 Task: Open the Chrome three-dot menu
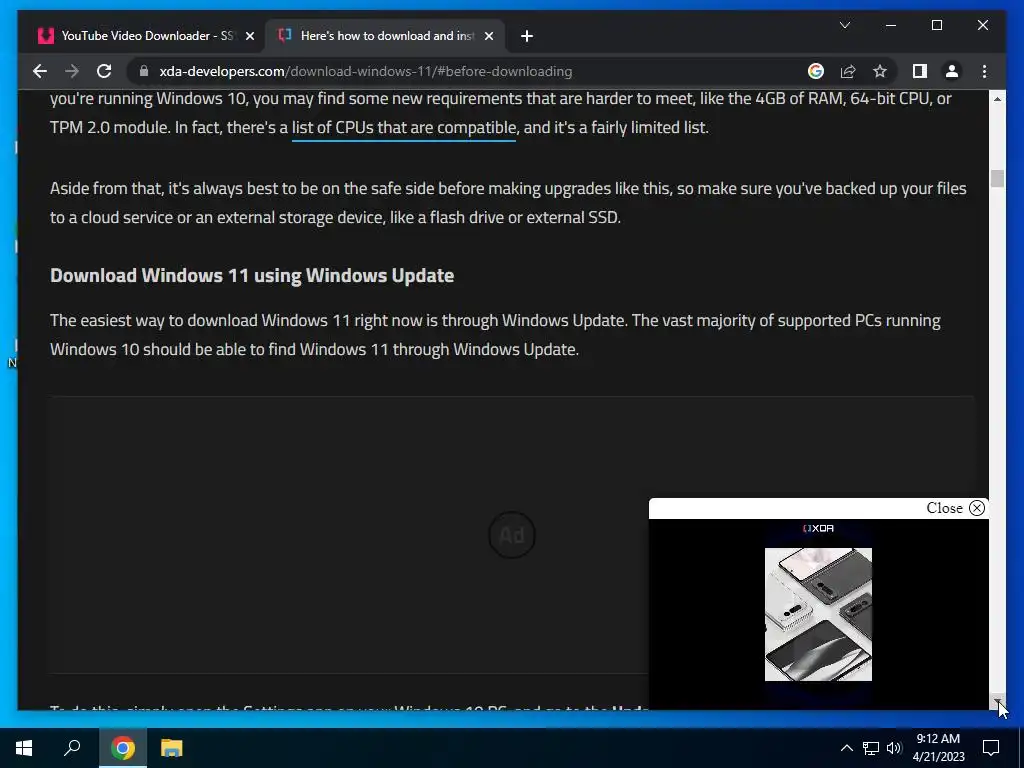pos(984,71)
